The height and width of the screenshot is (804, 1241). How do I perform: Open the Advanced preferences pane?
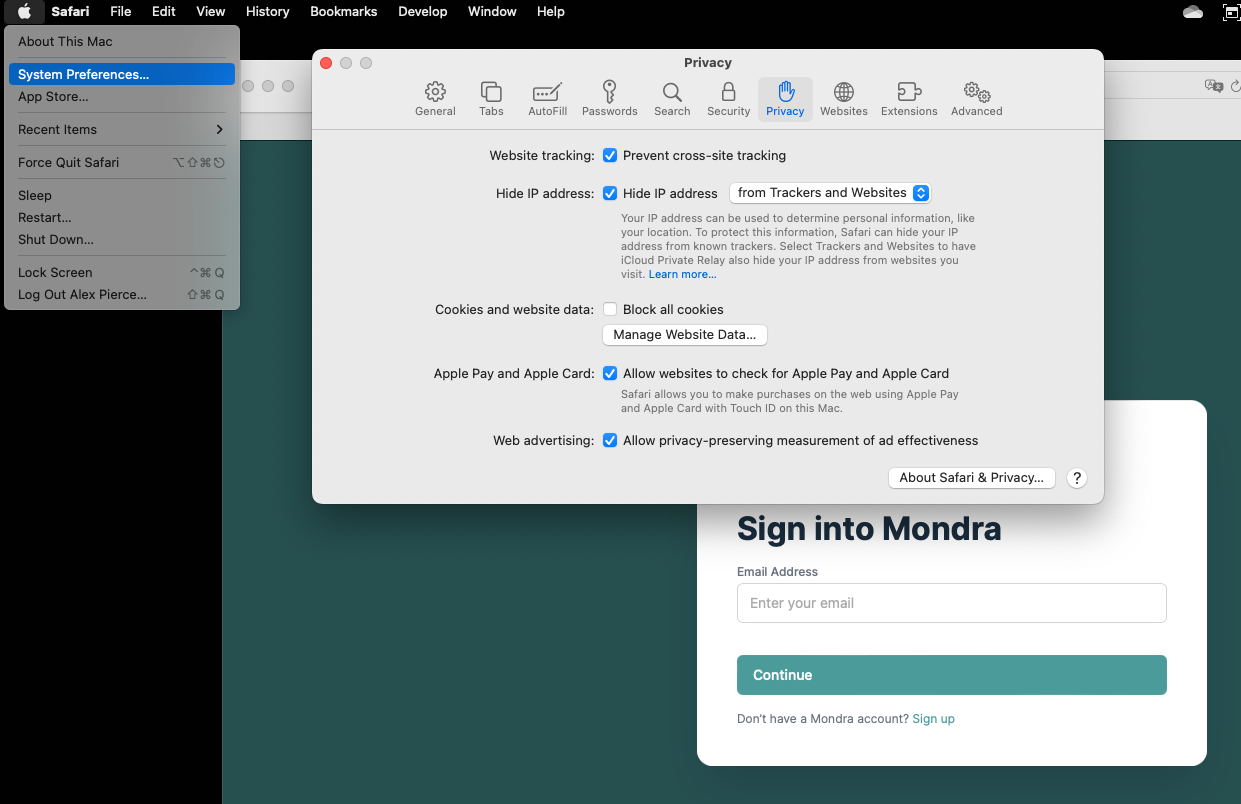pyautogui.click(x=977, y=99)
